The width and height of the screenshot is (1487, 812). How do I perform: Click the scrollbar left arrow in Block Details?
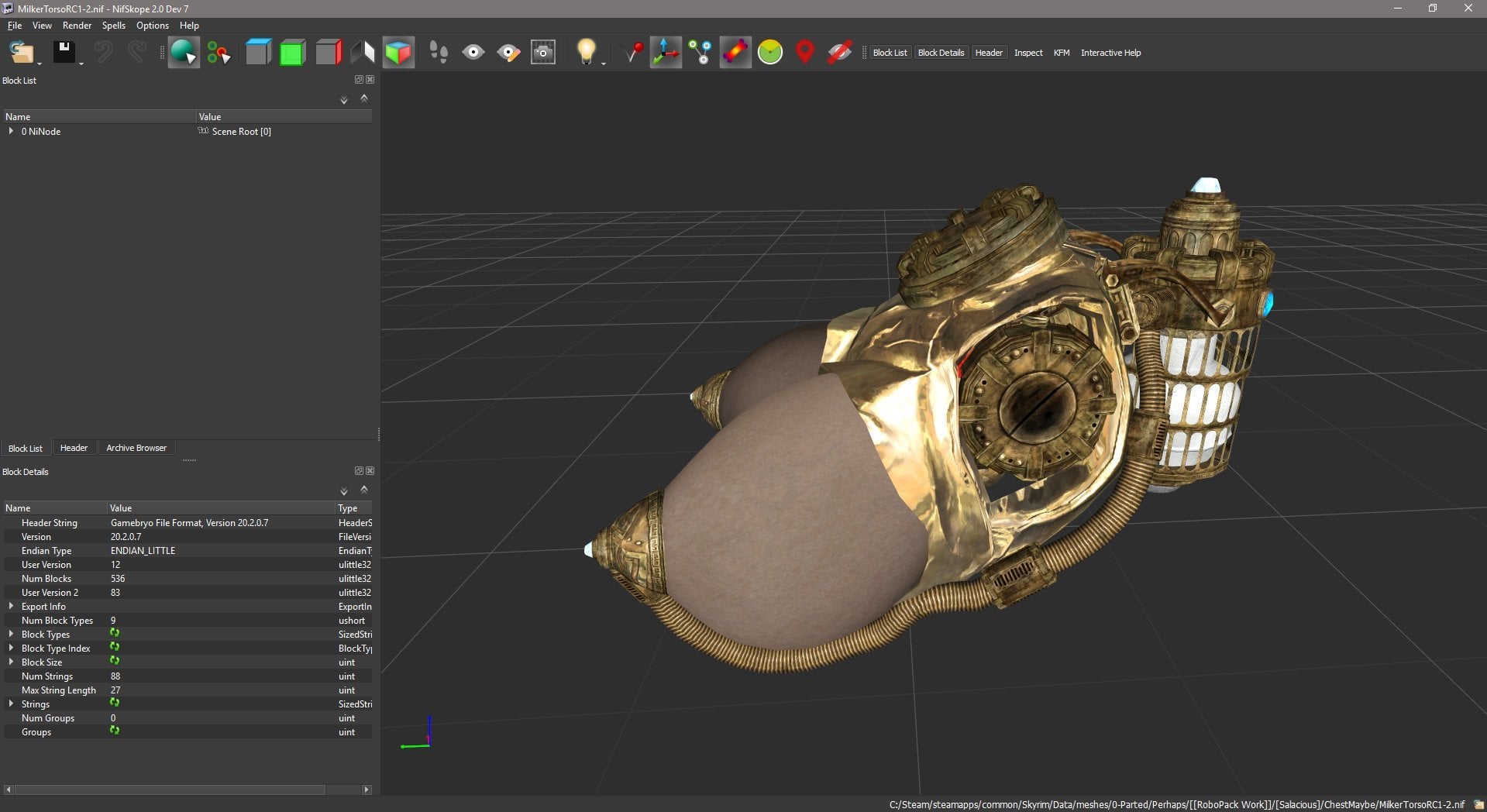(9, 790)
